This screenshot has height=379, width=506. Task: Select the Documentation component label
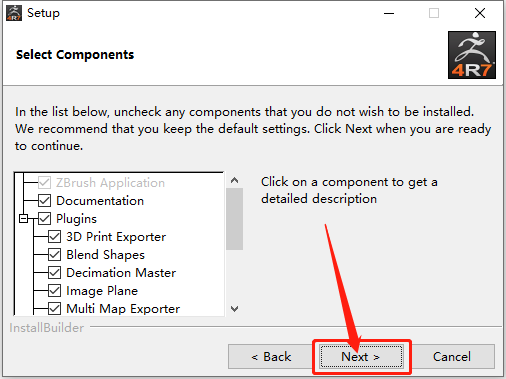(x=100, y=201)
